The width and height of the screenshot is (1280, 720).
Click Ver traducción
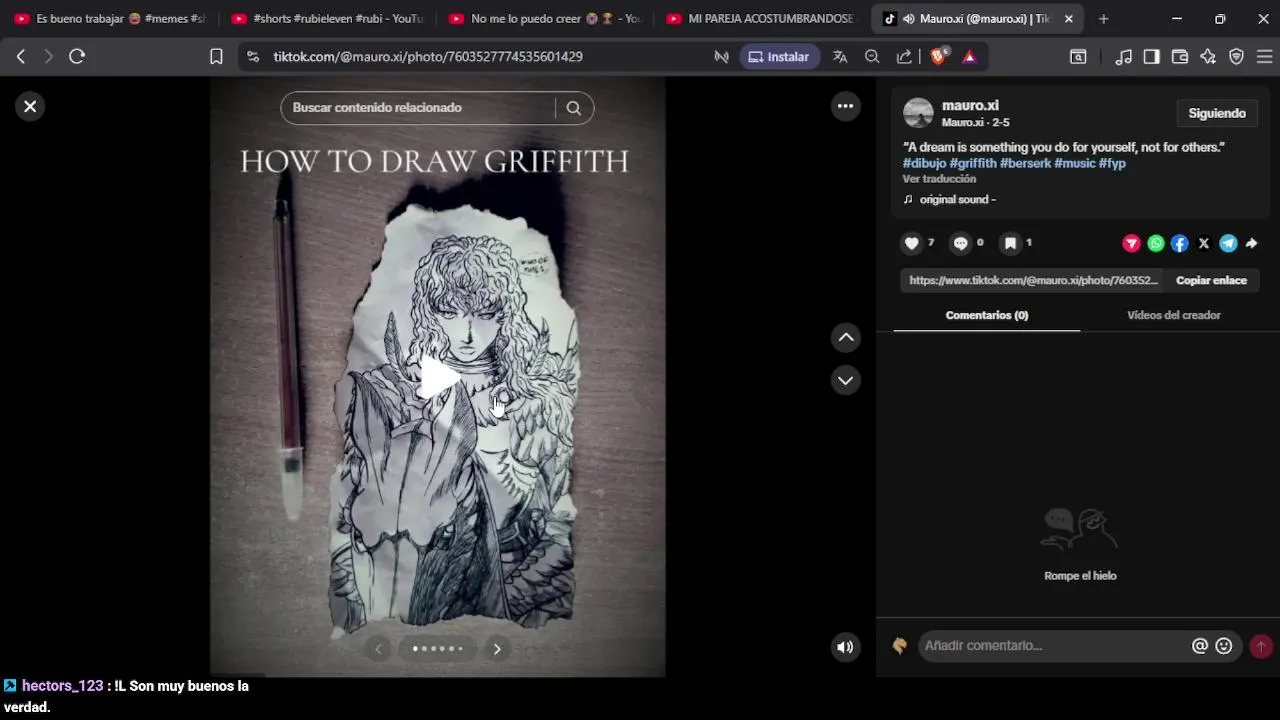(x=939, y=179)
